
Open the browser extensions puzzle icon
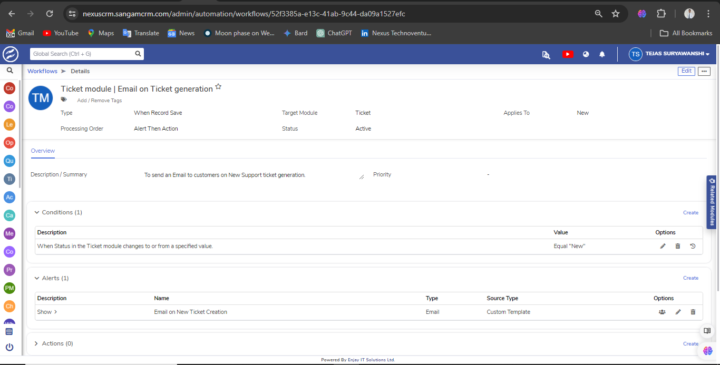pos(661,14)
